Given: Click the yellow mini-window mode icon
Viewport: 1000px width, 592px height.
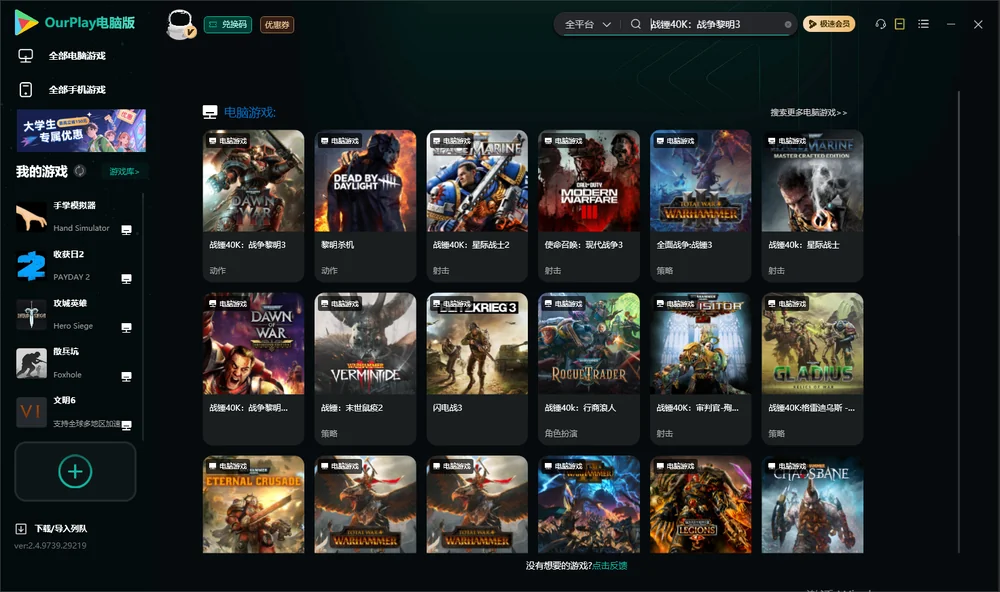Looking at the screenshot, I should tap(900, 24).
